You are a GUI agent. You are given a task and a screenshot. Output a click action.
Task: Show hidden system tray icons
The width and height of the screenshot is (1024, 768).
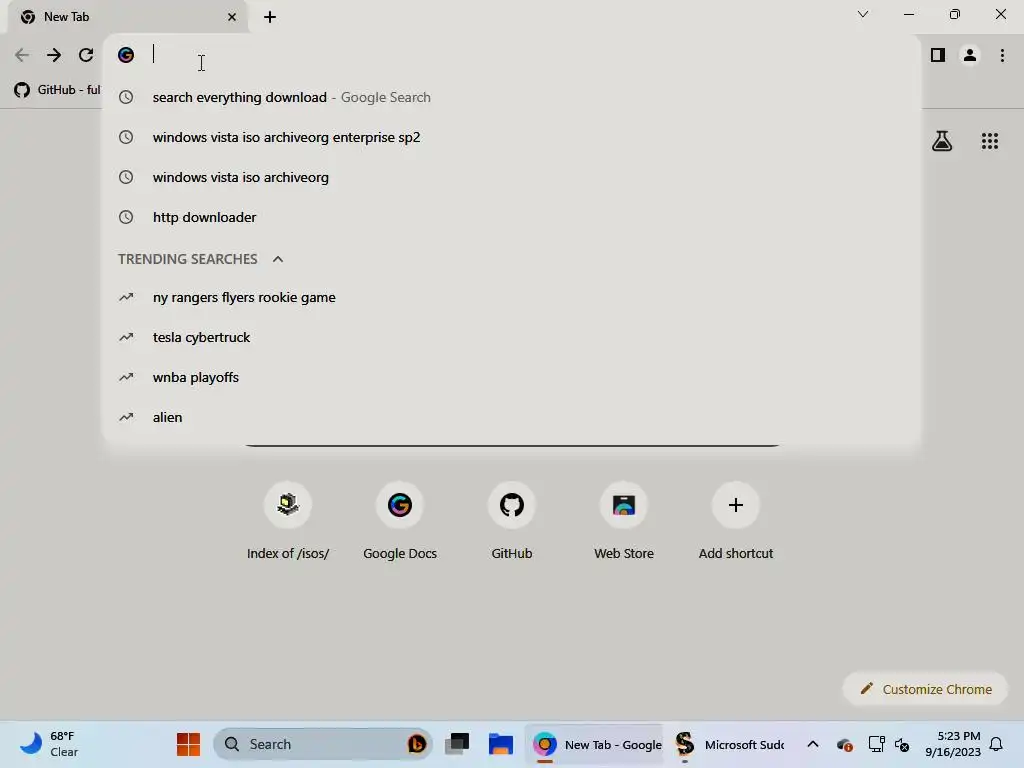tap(812, 744)
